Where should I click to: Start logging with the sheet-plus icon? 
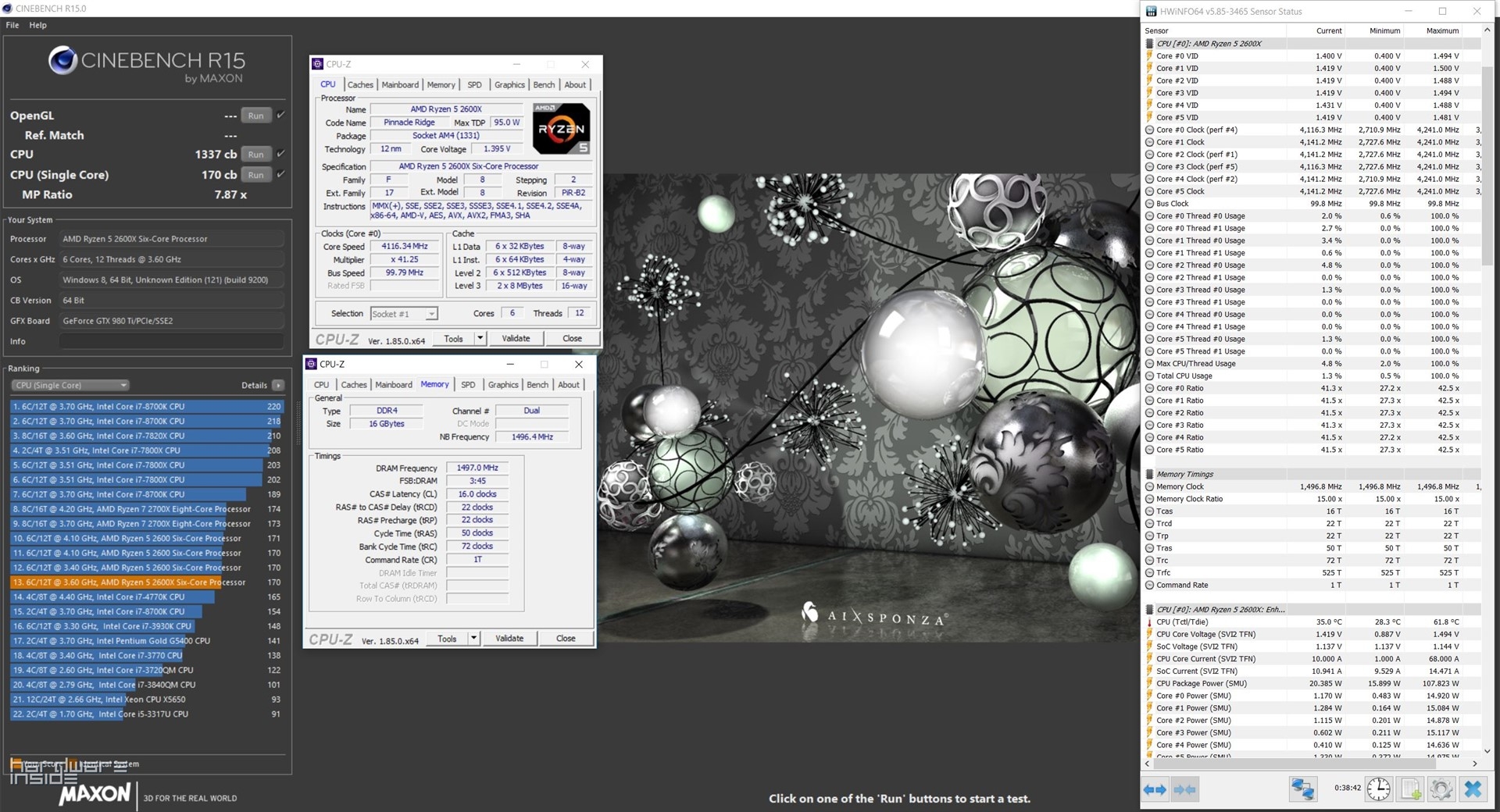[x=1411, y=789]
